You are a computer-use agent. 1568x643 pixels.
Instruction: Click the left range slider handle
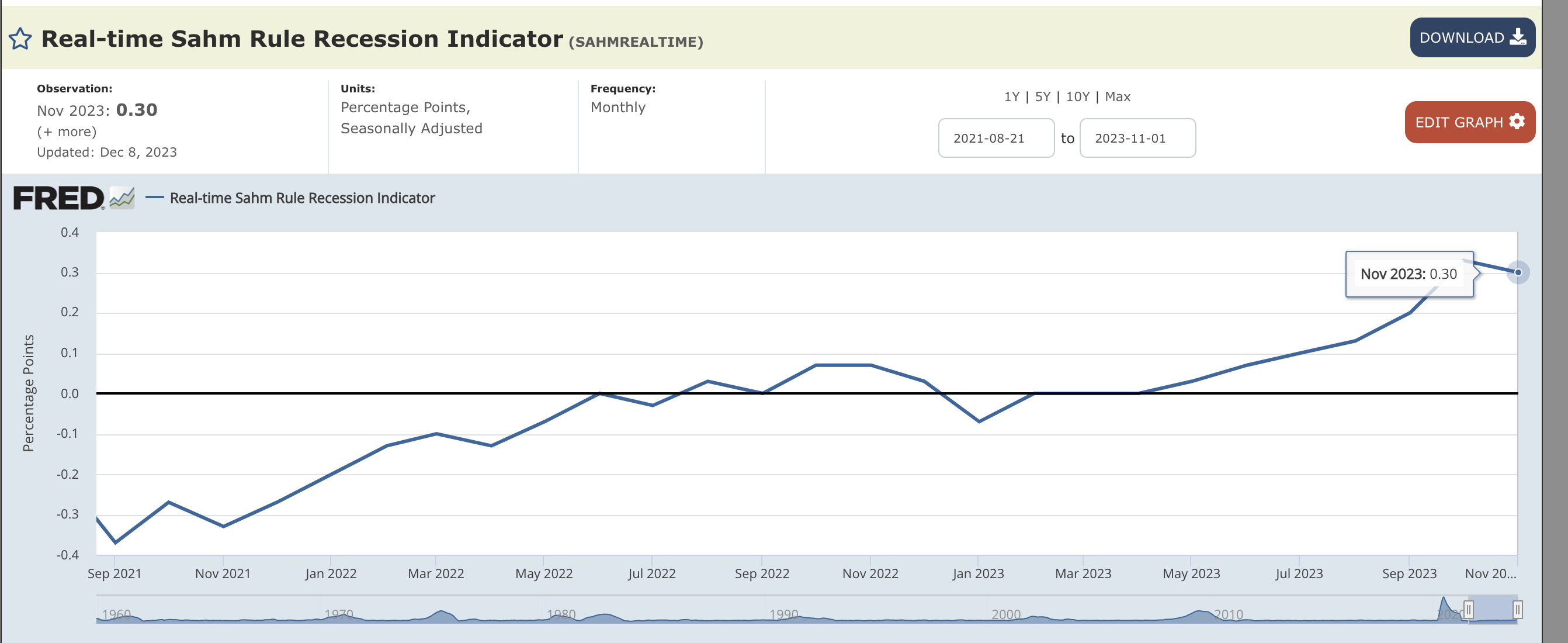tap(1468, 609)
